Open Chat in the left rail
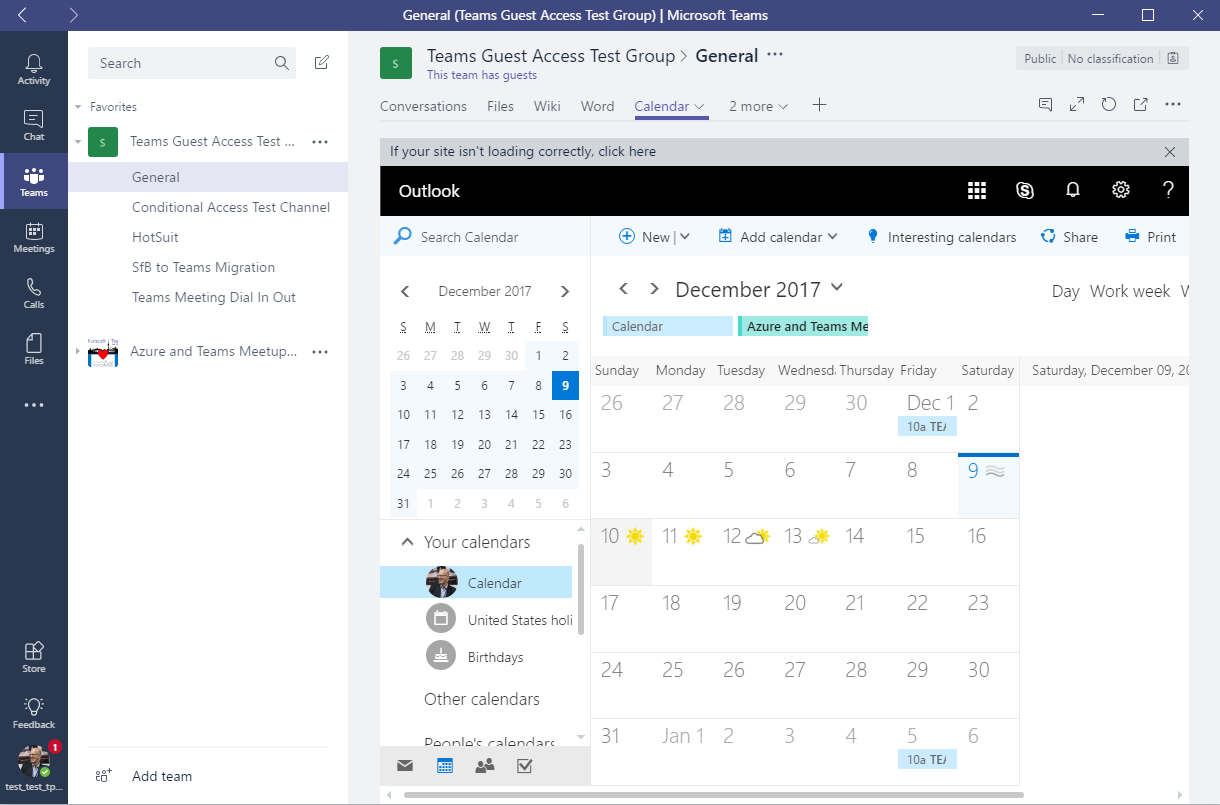 tap(34, 125)
